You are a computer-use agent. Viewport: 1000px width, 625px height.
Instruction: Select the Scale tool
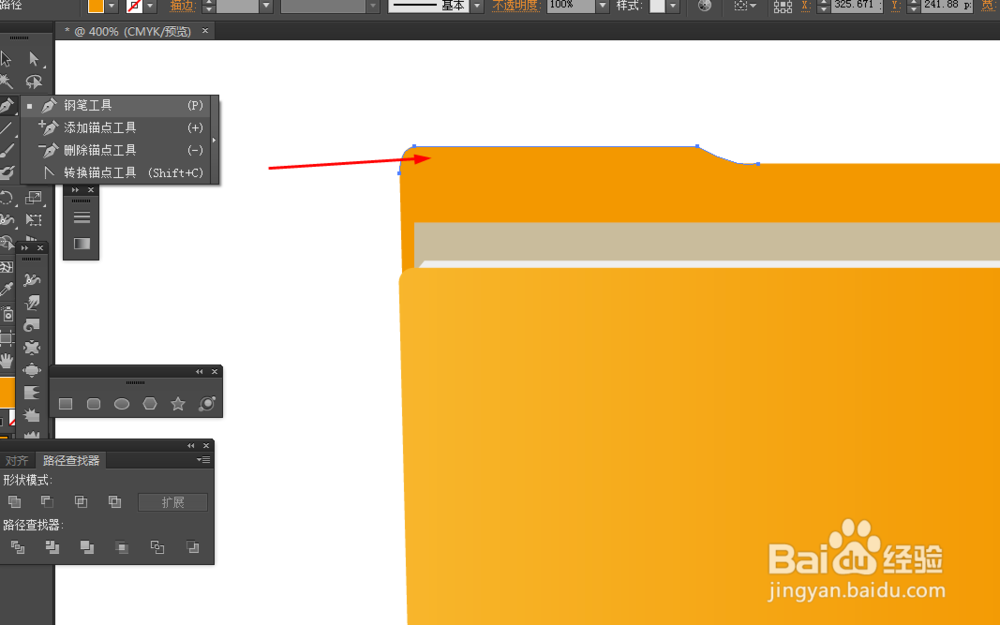(x=34, y=197)
